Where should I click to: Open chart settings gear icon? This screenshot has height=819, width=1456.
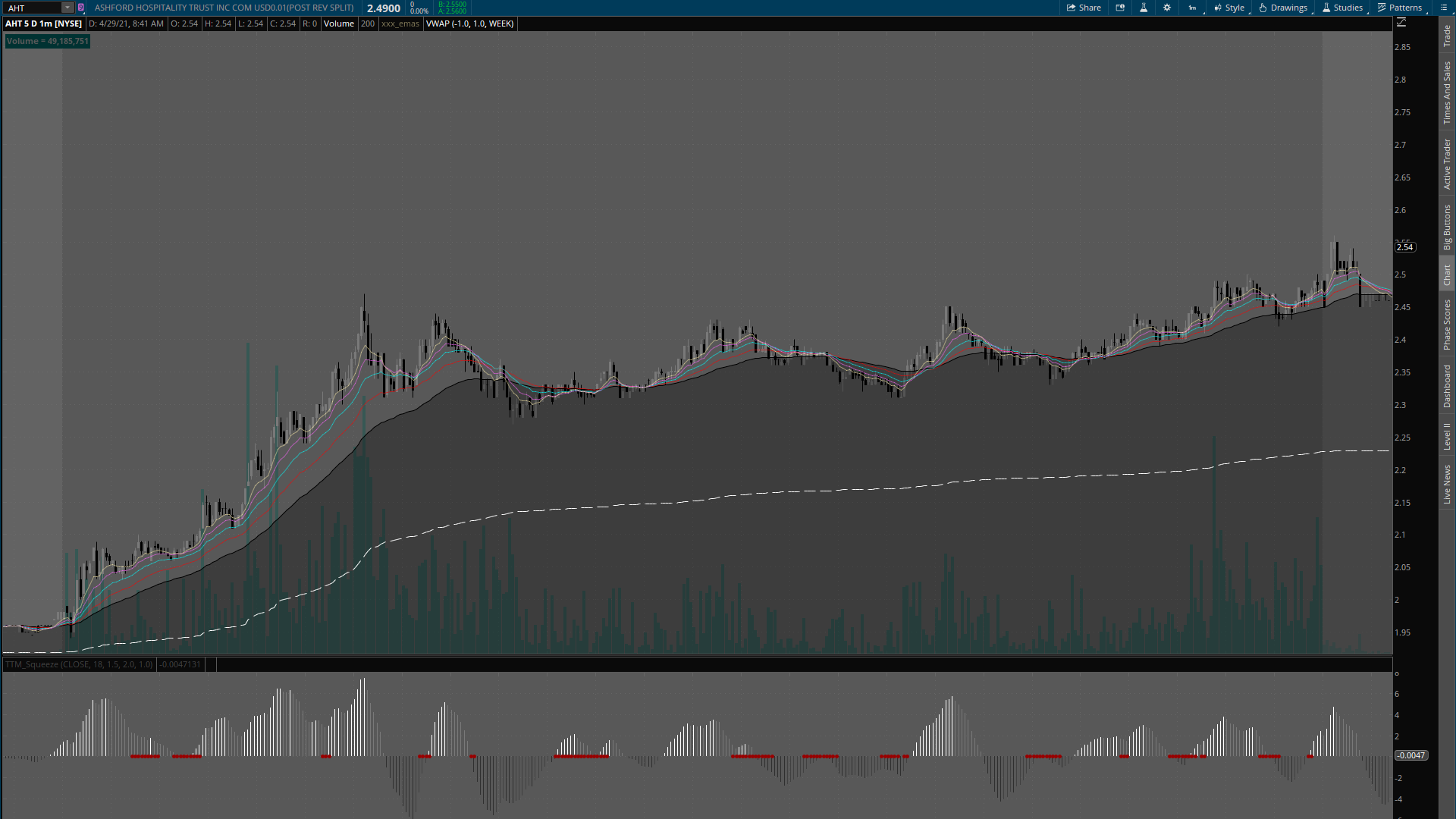point(1167,8)
